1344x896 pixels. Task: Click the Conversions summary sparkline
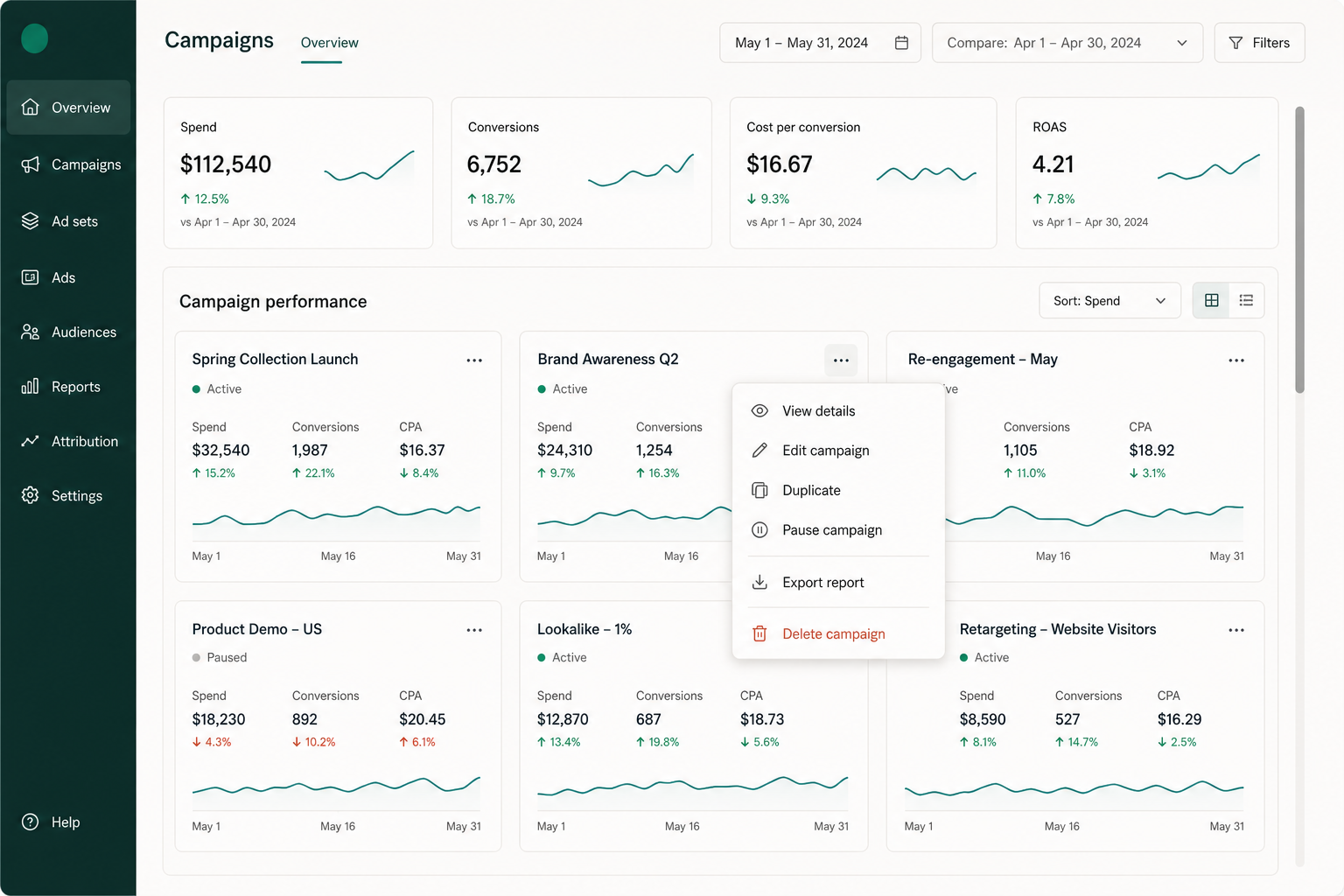641,170
